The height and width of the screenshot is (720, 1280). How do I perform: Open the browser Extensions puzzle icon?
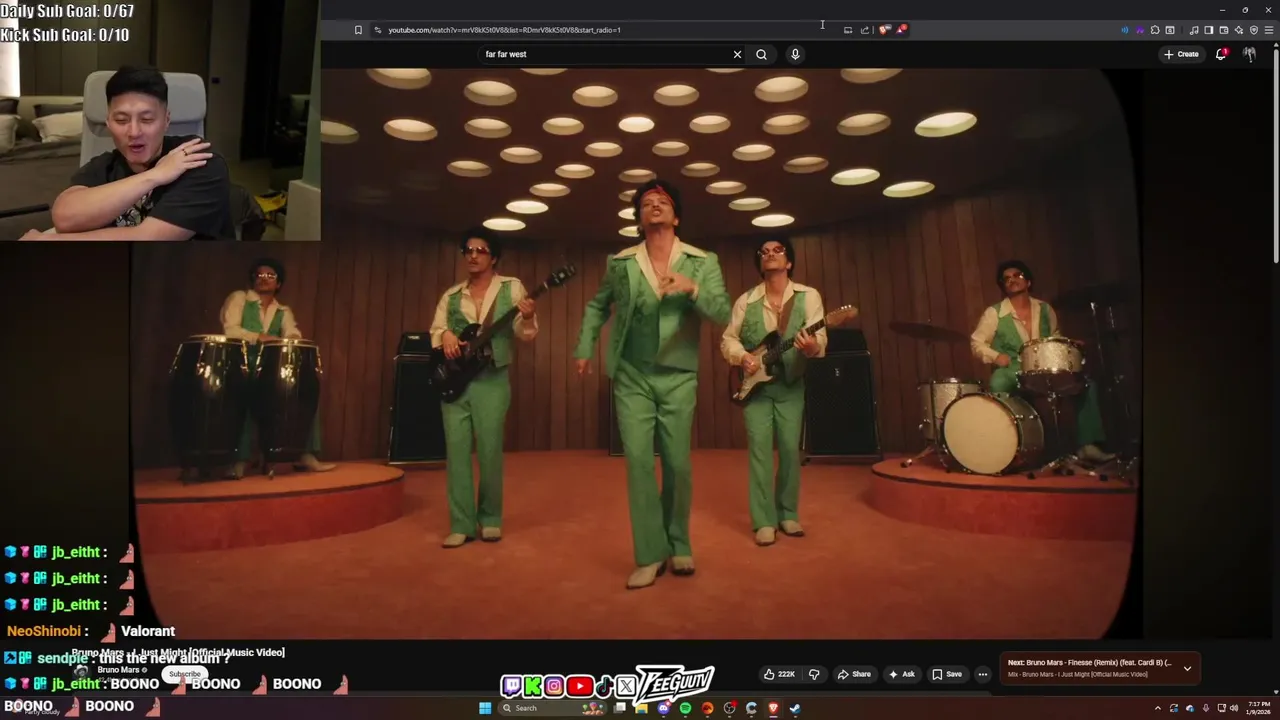[1155, 30]
